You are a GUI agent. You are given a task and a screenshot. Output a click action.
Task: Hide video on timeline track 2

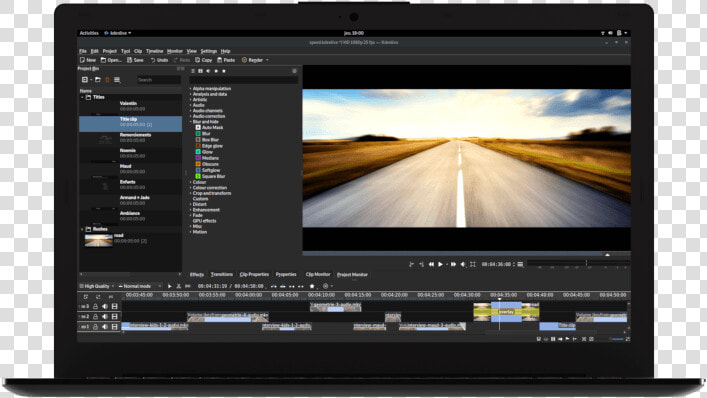[x=115, y=317]
